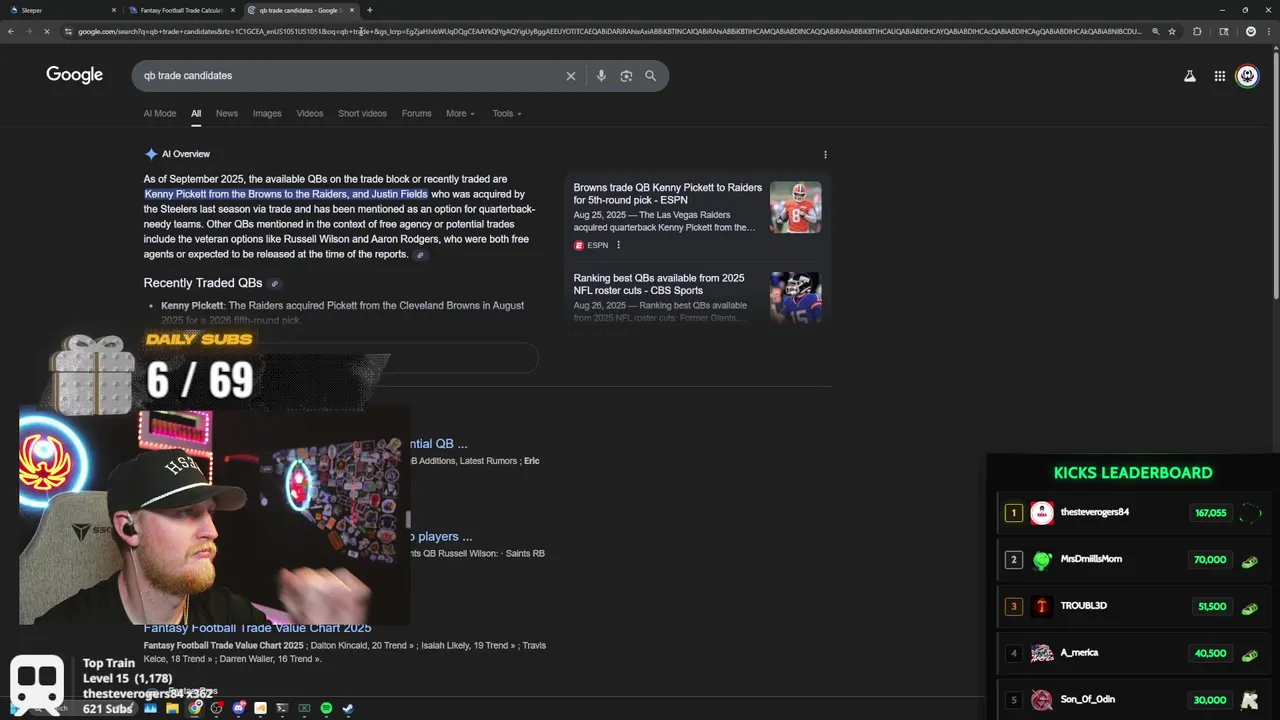Click thesteverogers84 leaderboard entry

(x=1133, y=512)
